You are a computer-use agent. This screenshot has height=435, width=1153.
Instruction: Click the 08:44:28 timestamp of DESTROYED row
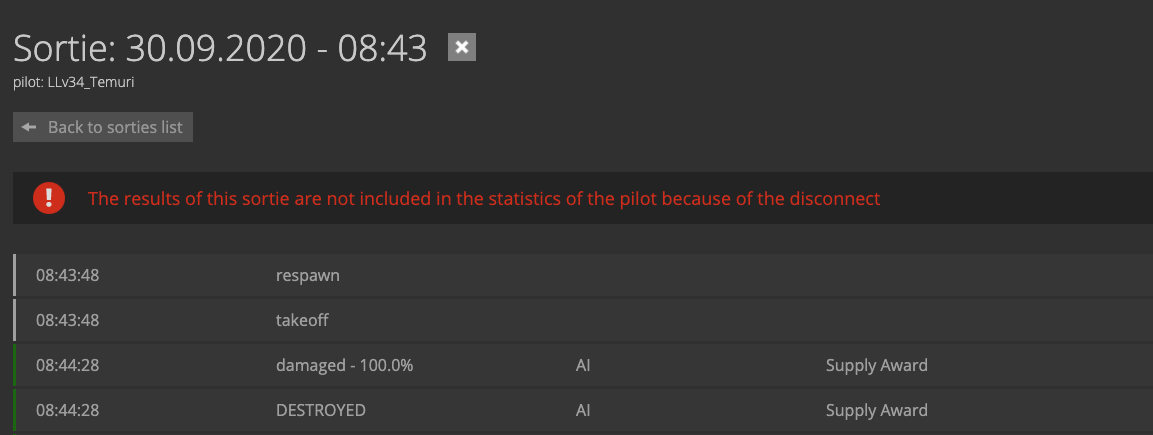68,410
